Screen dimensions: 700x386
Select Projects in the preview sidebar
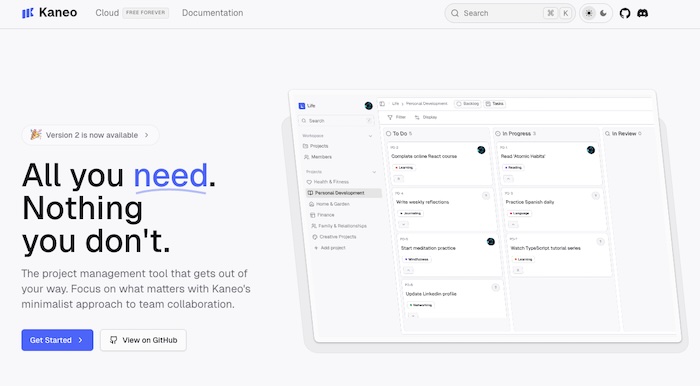pos(316,146)
